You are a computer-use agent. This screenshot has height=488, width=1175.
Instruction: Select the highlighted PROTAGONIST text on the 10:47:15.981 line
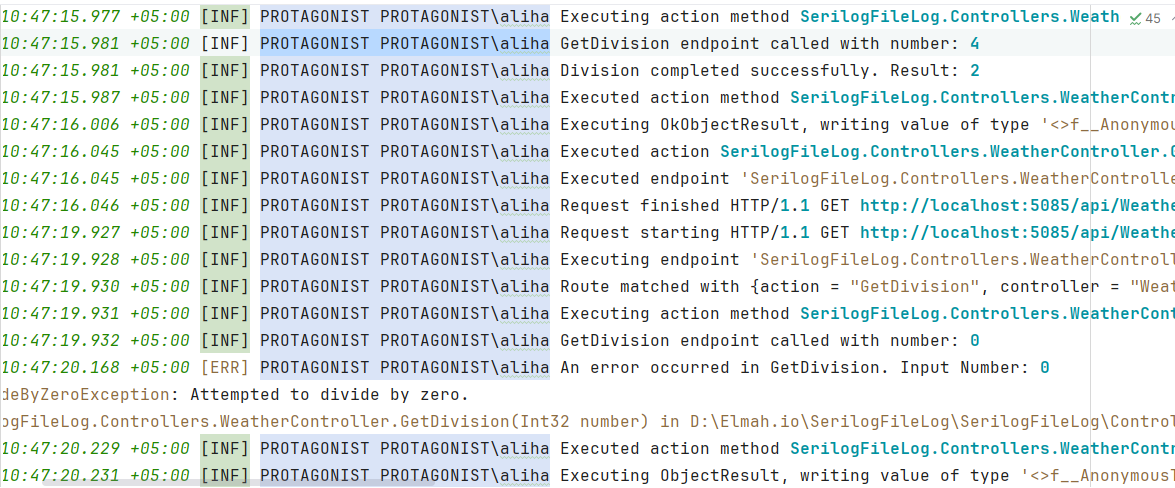[x=315, y=43]
